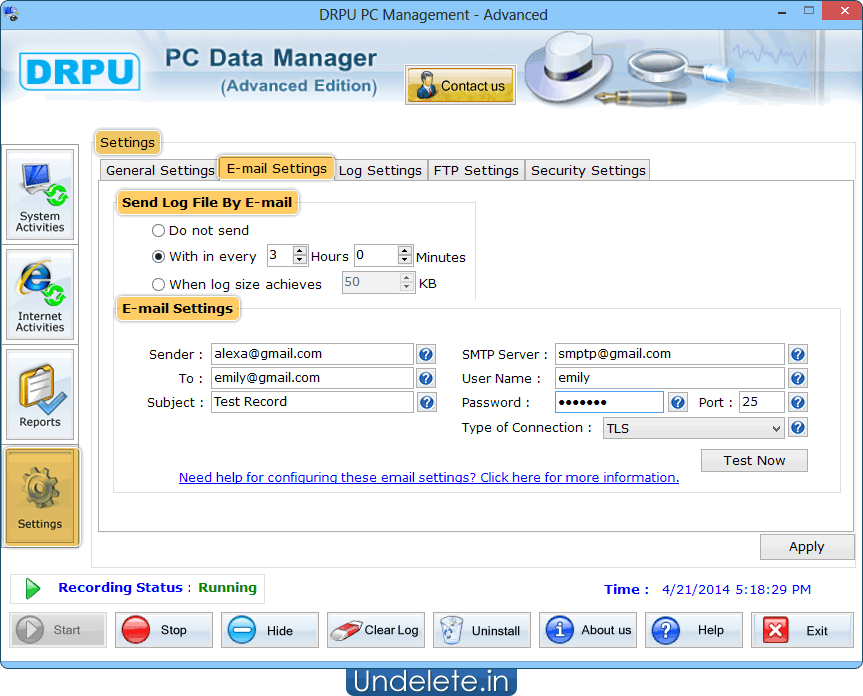Image resolution: width=863 pixels, height=696 pixels.
Task: Switch to Security Settings tab
Action: pos(588,171)
